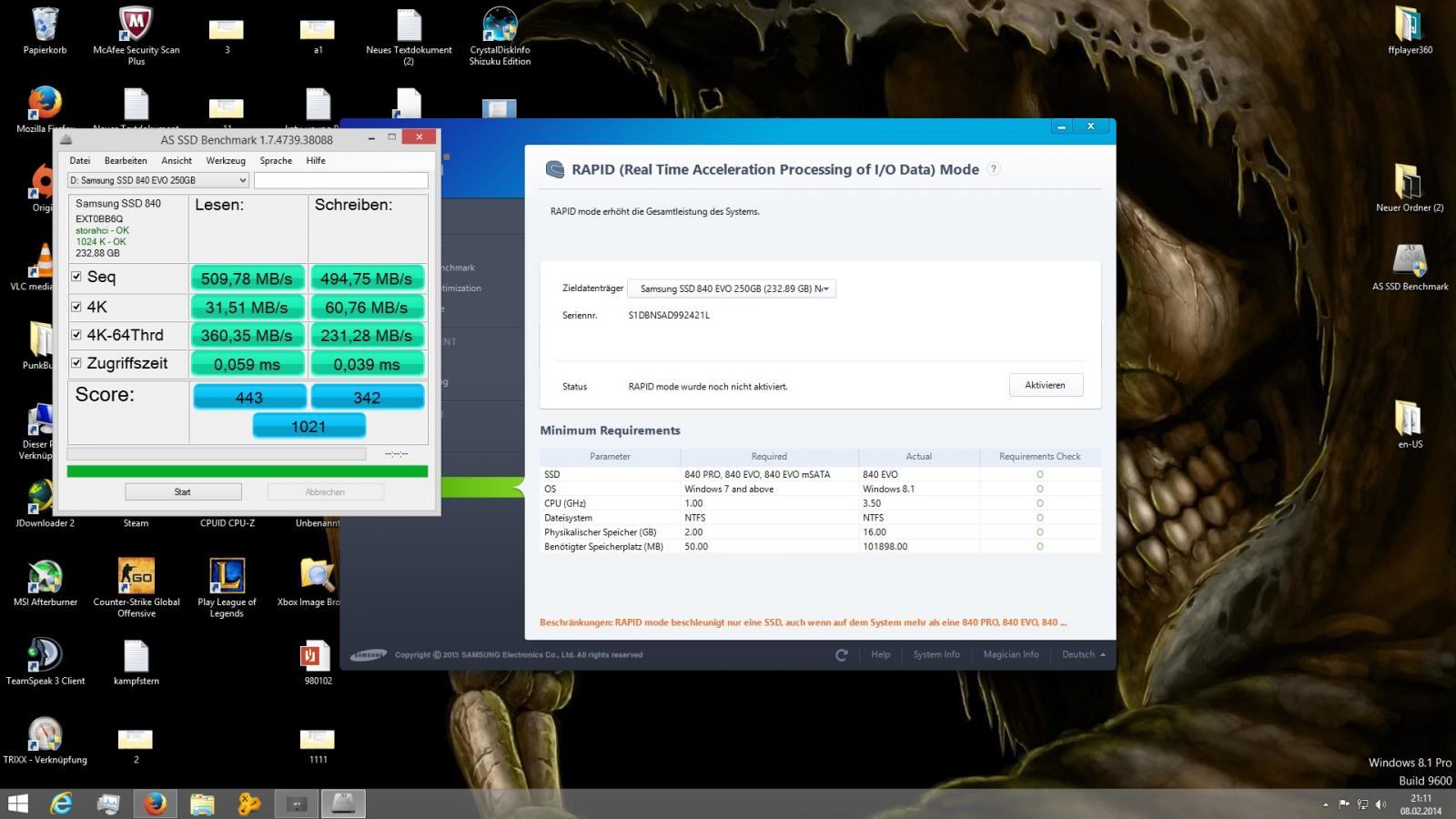Open the en-US folder icon

point(1410,425)
